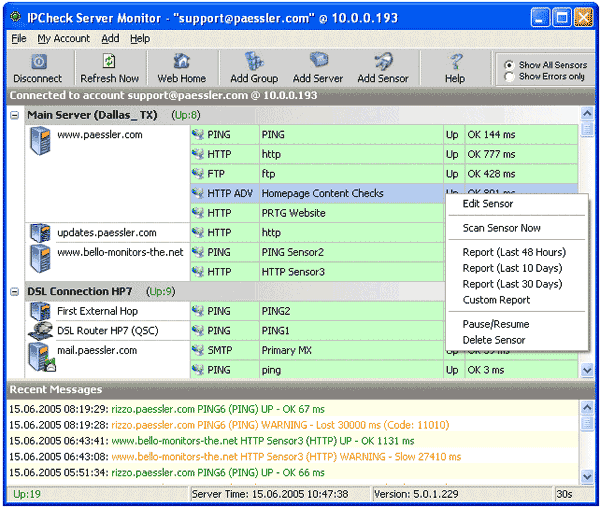The height and width of the screenshot is (507, 600).
Task: Click the Disconnect toolbar icon
Action: point(39,61)
